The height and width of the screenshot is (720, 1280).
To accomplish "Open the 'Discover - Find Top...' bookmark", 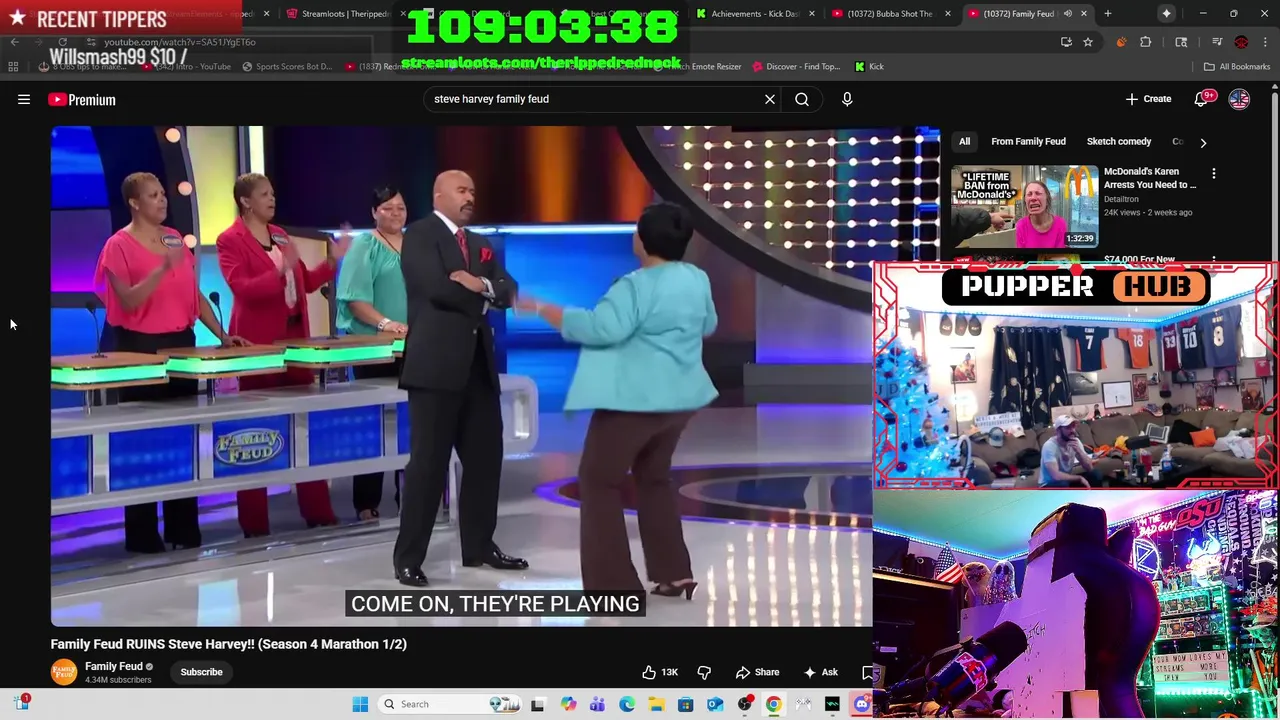I will coord(797,67).
